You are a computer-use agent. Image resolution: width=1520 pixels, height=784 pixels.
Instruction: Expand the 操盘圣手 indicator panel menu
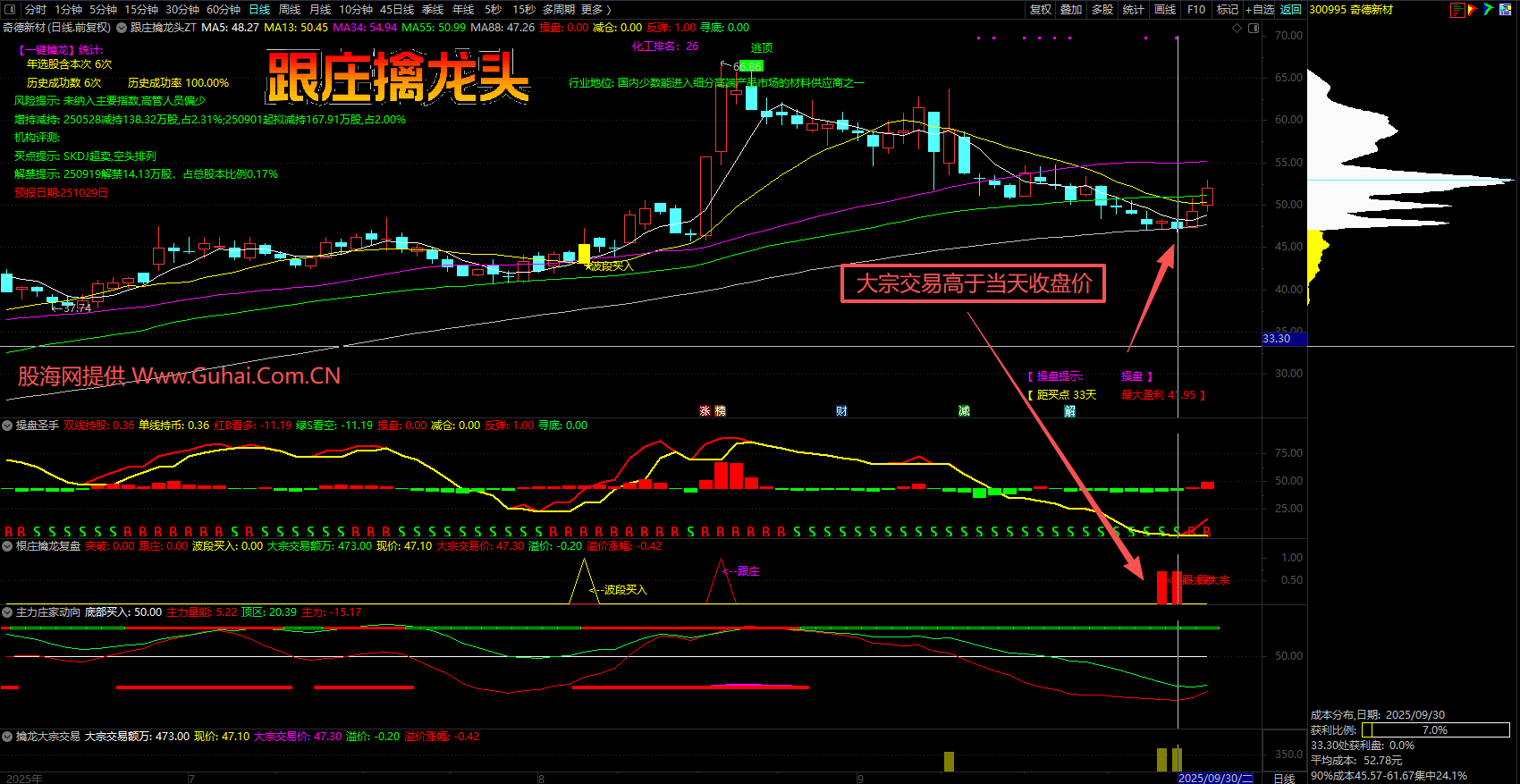(7, 426)
